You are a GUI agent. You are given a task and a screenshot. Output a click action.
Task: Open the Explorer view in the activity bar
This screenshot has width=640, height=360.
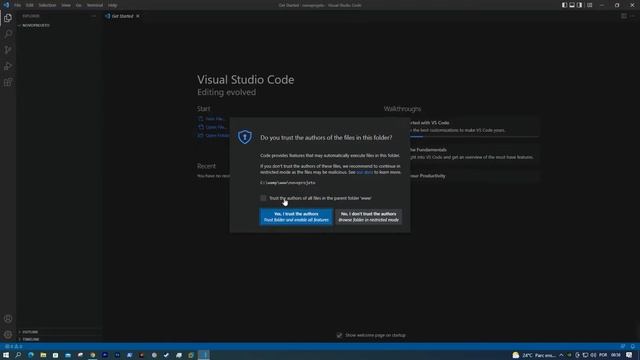point(8,18)
